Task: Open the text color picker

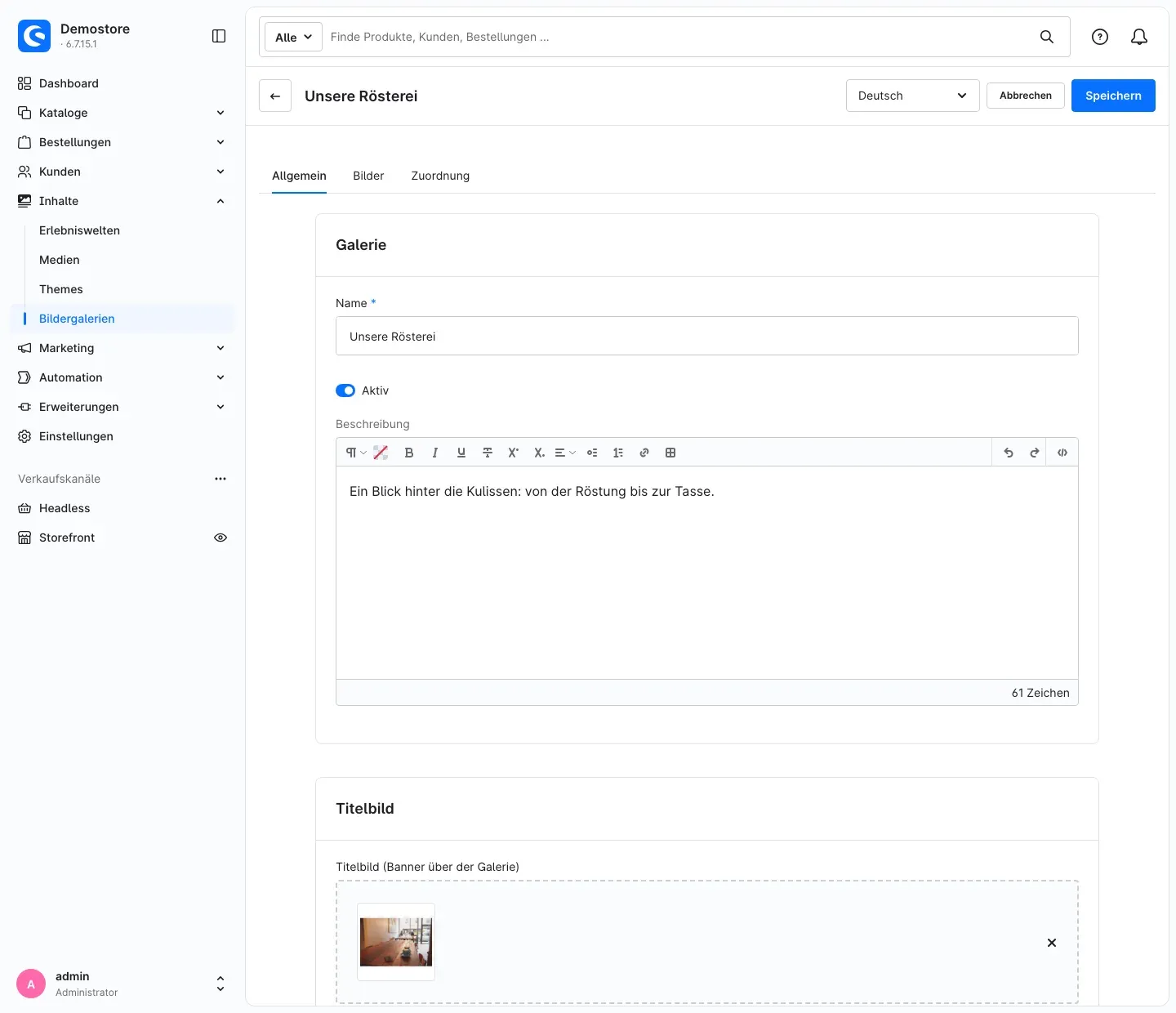Action: (381, 453)
